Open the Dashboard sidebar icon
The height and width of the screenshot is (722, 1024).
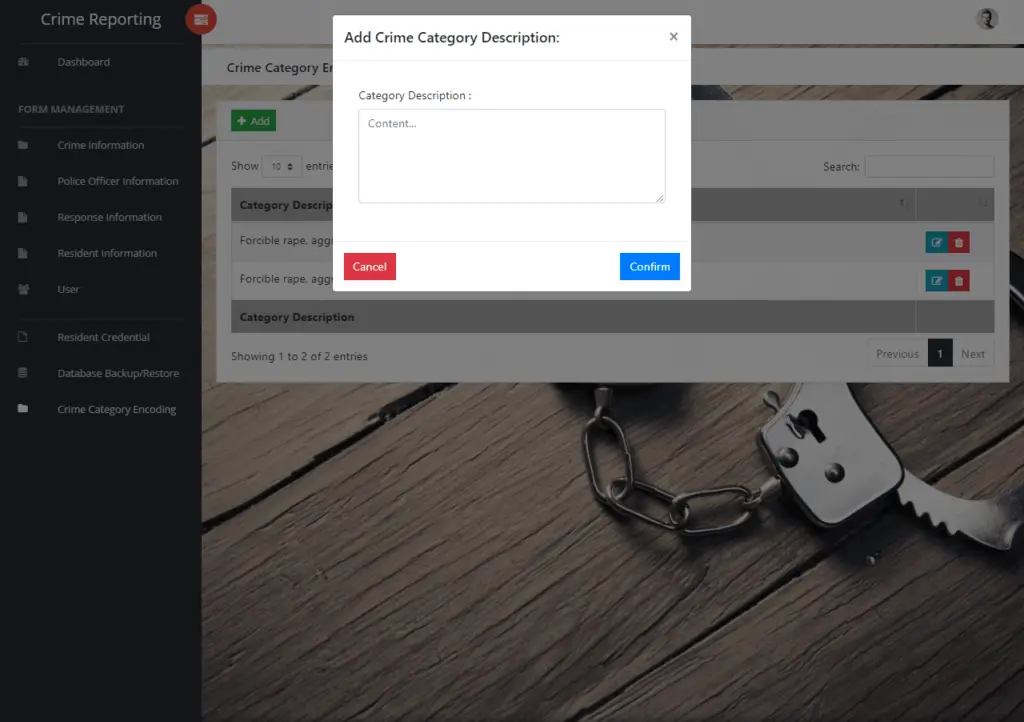(x=22, y=61)
